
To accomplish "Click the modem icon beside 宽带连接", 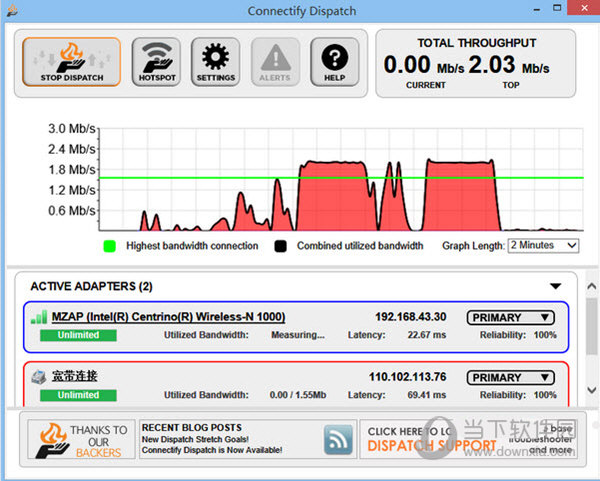I will [x=39, y=377].
